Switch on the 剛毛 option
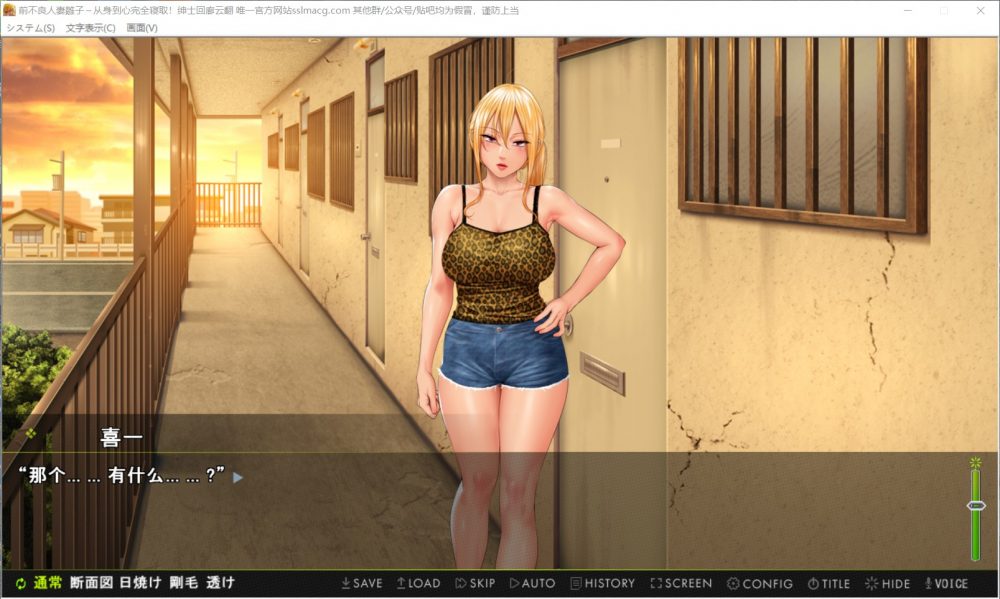The height and width of the screenshot is (599, 1000). (x=184, y=583)
